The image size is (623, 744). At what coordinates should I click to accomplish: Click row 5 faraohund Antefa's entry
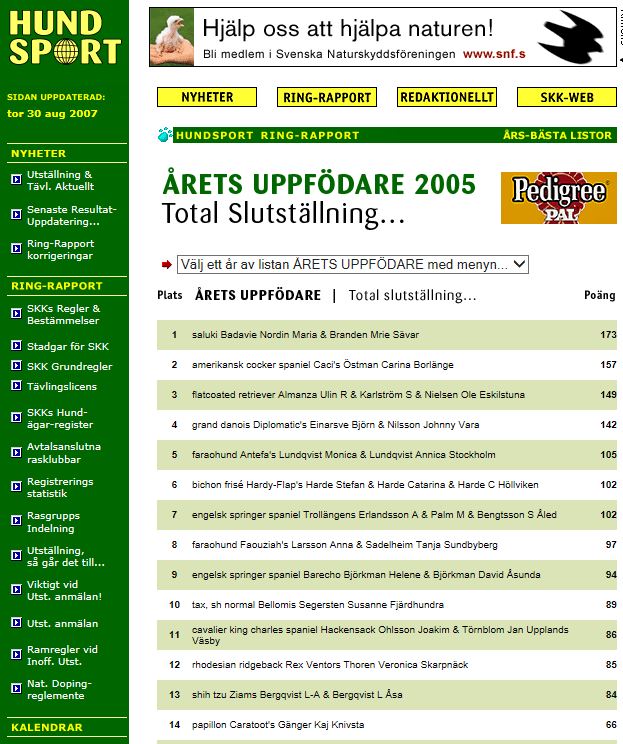pyautogui.click(x=387, y=455)
